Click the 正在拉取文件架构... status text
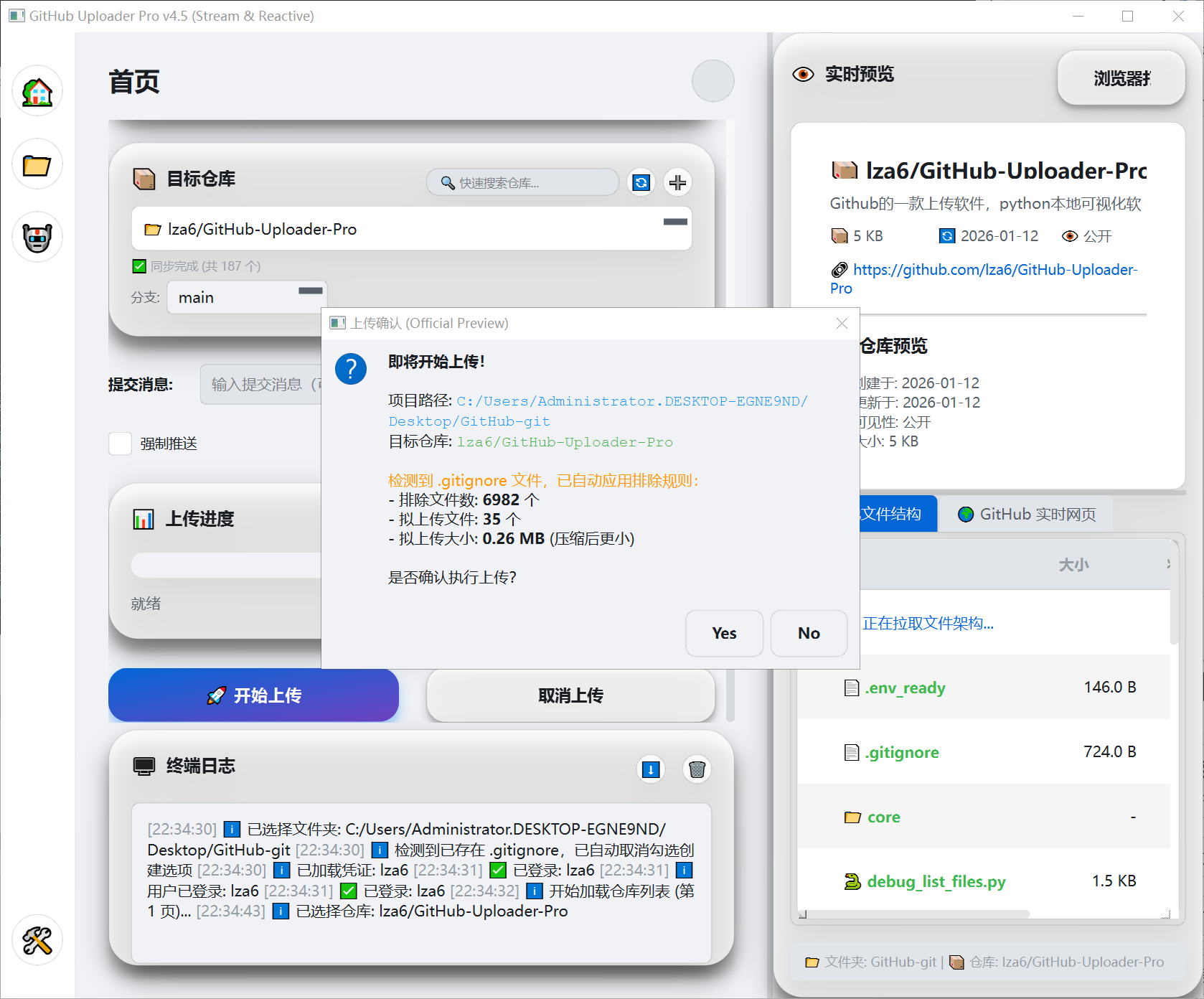This screenshot has height=999, width=1204. [928, 623]
